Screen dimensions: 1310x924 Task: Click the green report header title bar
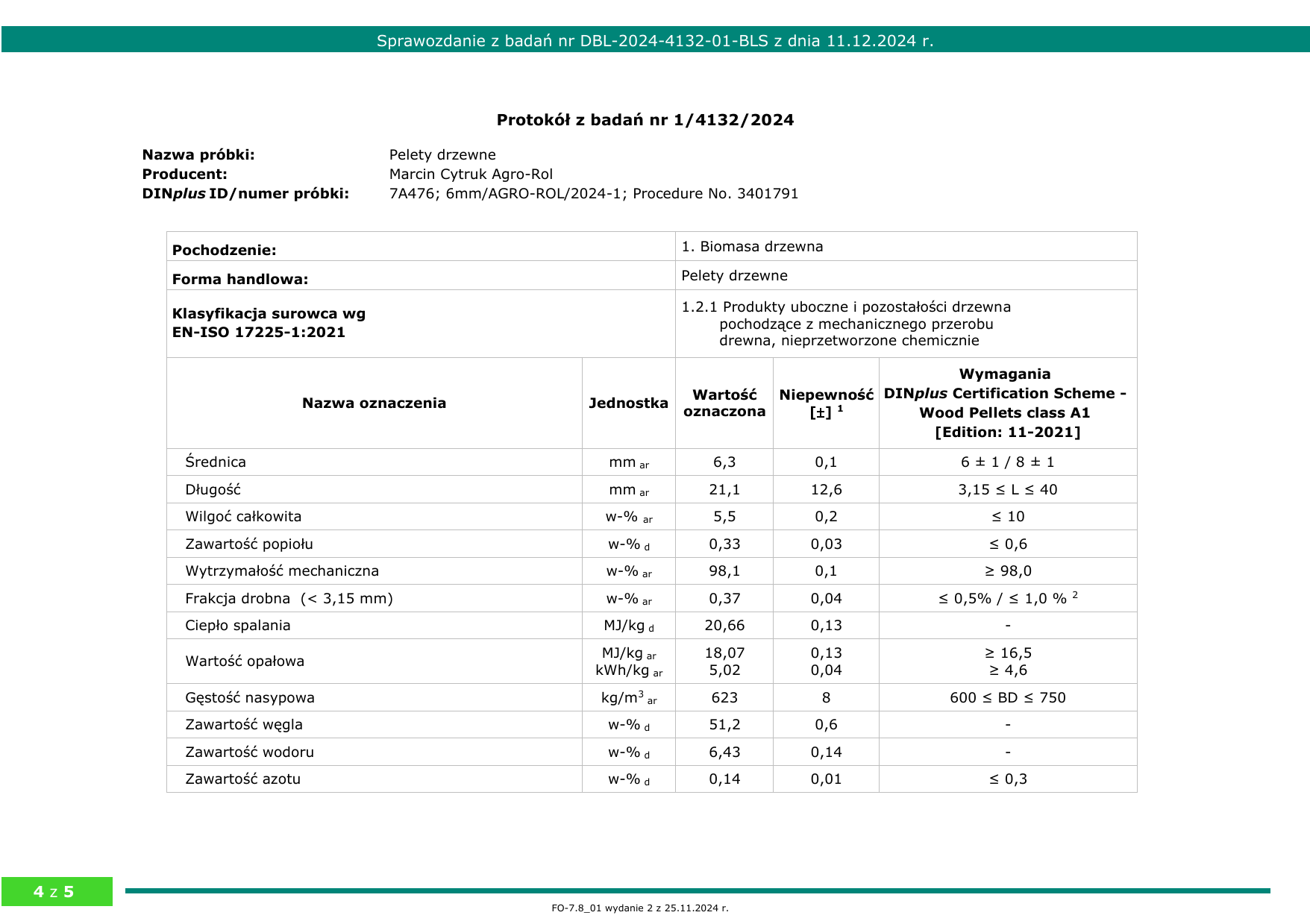click(654, 40)
